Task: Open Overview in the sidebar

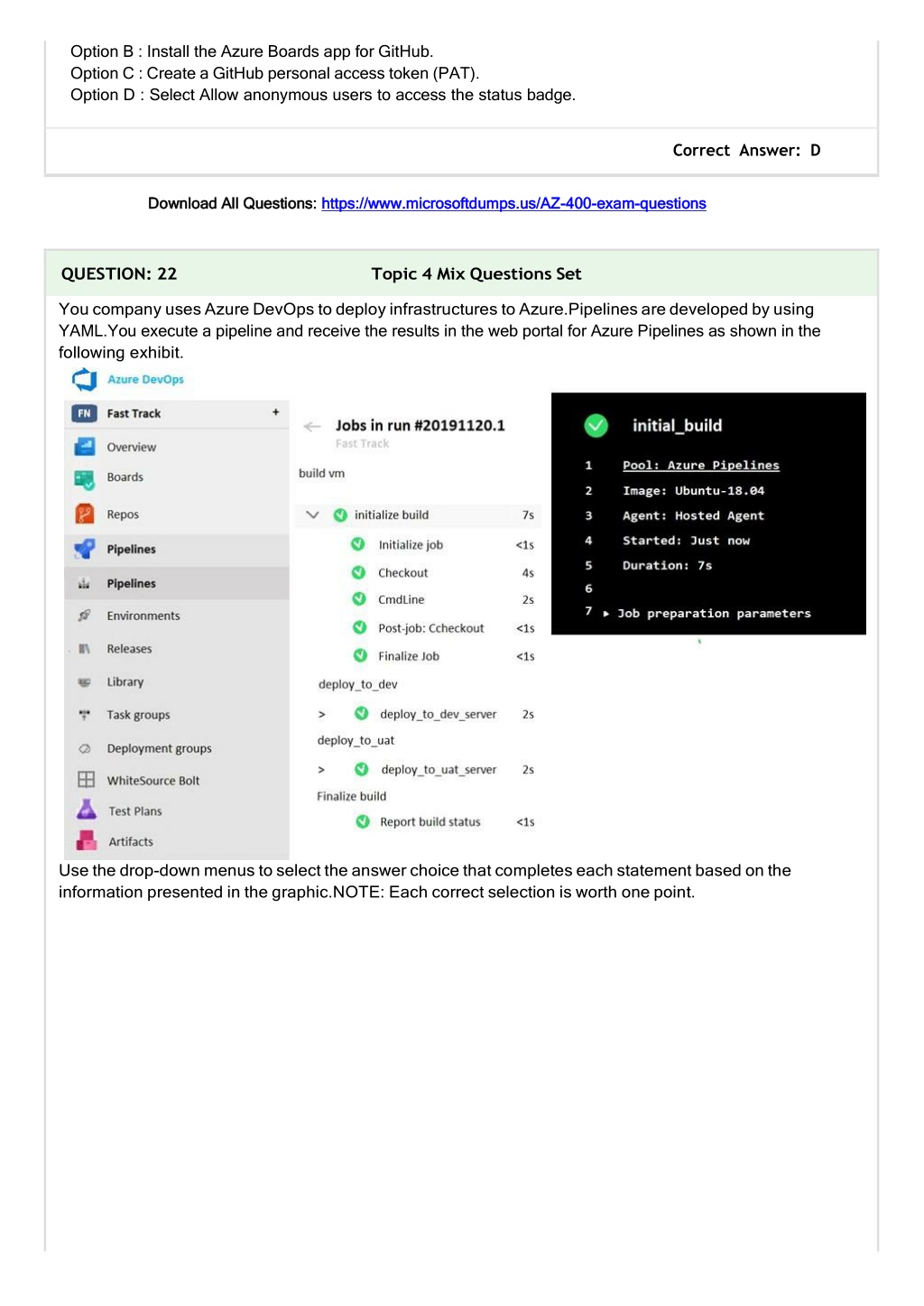Action: [132, 447]
